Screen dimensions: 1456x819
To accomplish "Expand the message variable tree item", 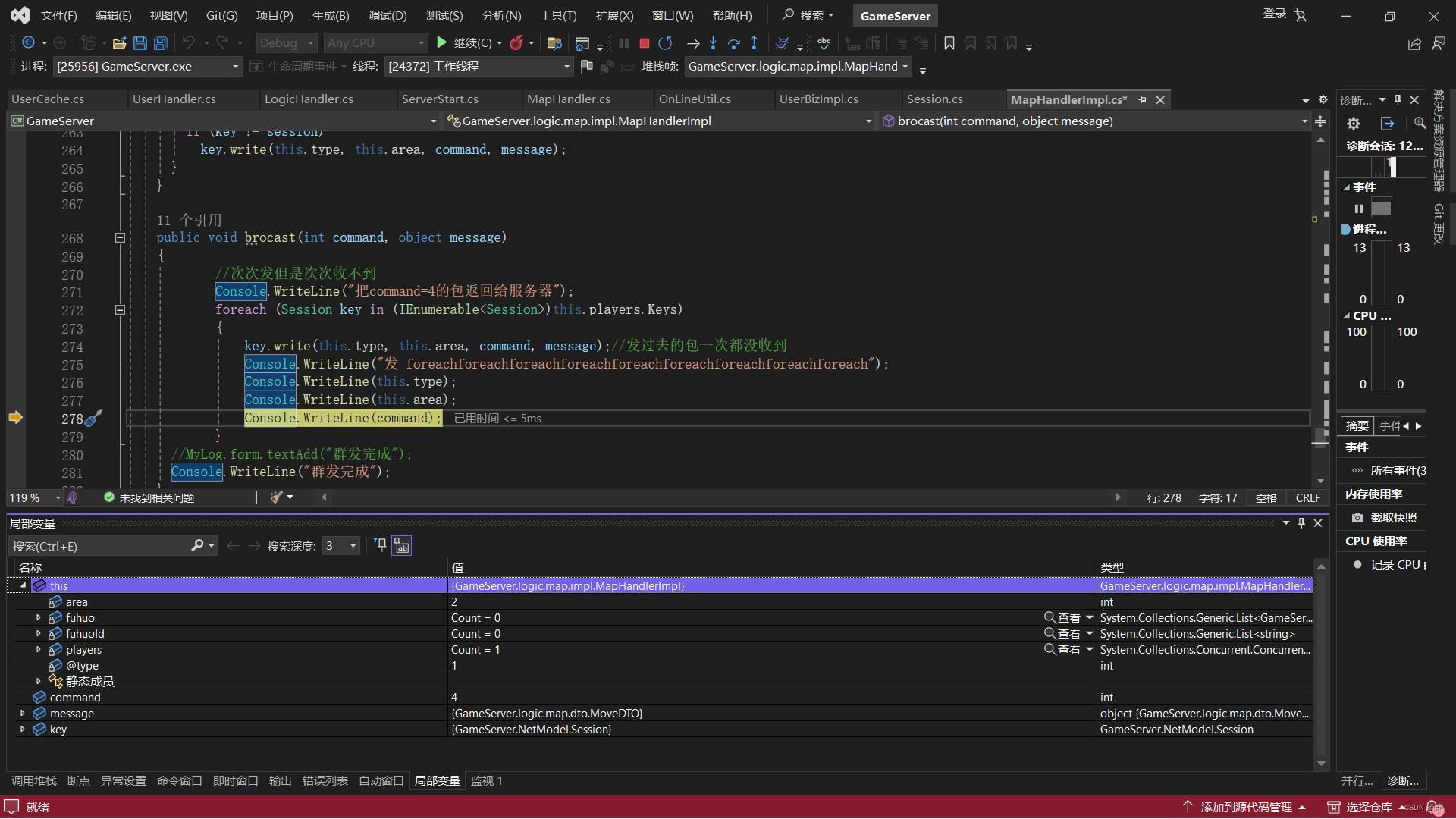I will click(x=22, y=713).
